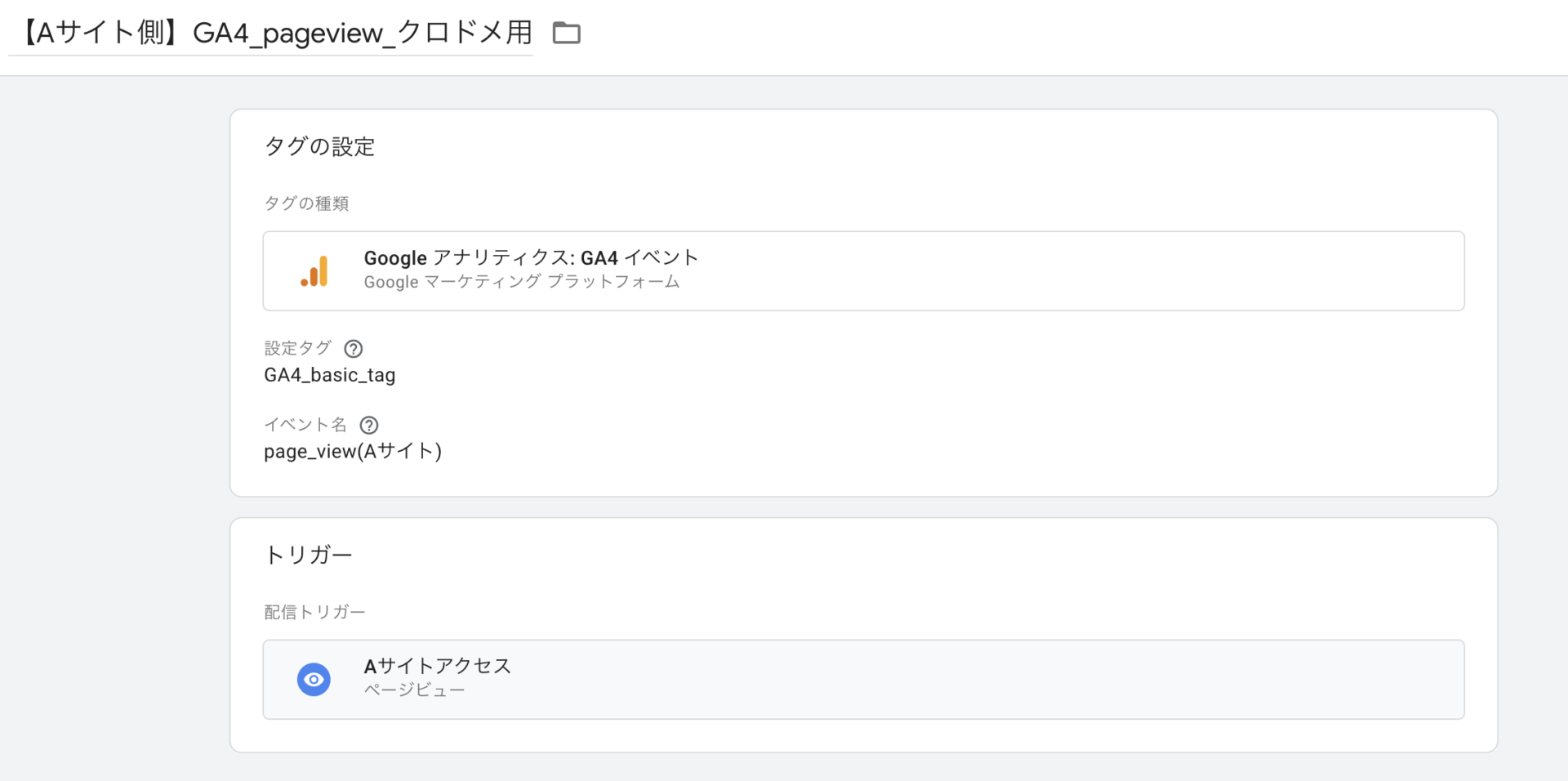Expand the 設定タグ field
The width and height of the screenshot is (1568, 781).
pyautogui.click(x=298, y=348)
